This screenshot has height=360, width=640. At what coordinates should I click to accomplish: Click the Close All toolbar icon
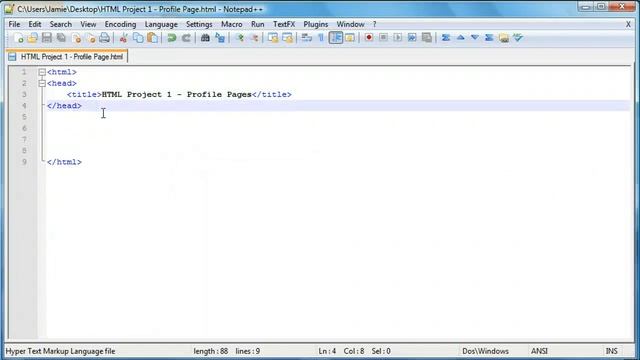pyautogui.click(x=91, y=38)
